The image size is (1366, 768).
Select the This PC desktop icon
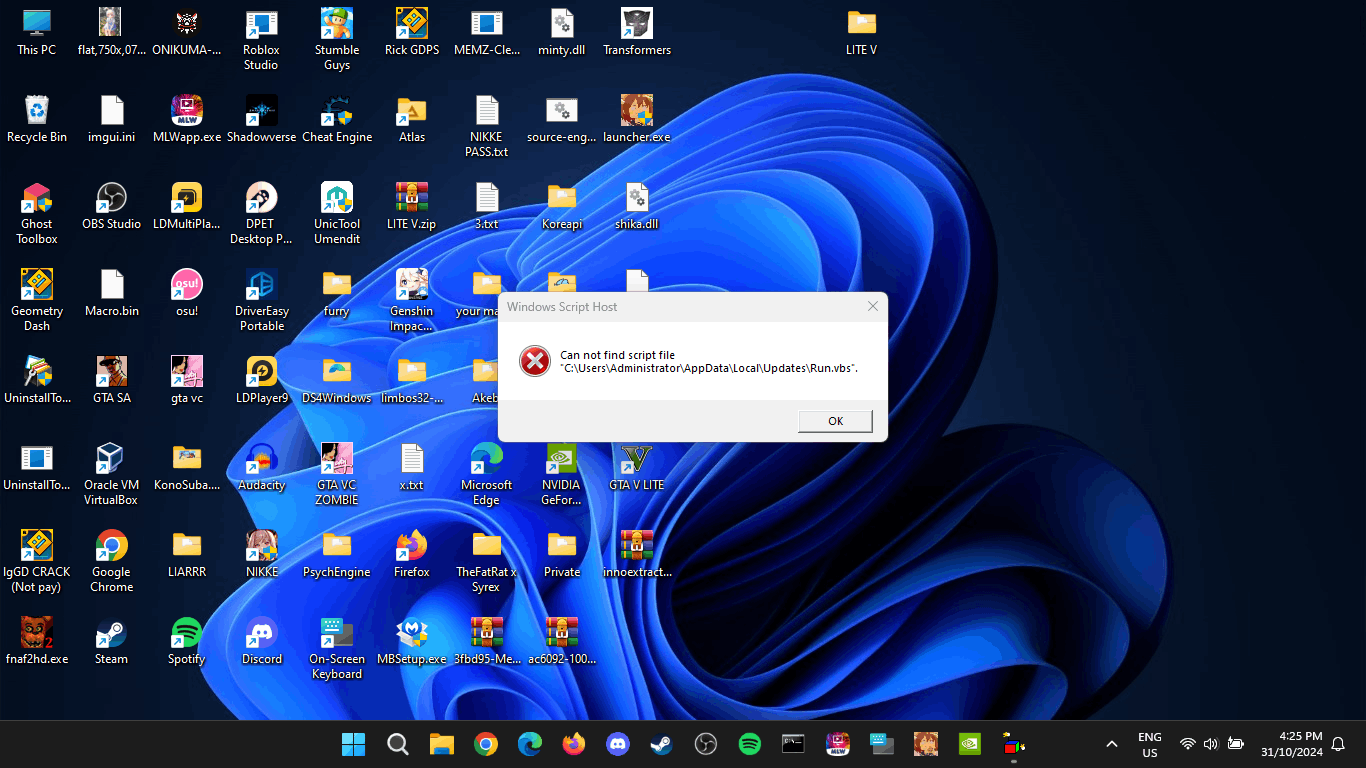pyautogui.click(x=37, y=33)
